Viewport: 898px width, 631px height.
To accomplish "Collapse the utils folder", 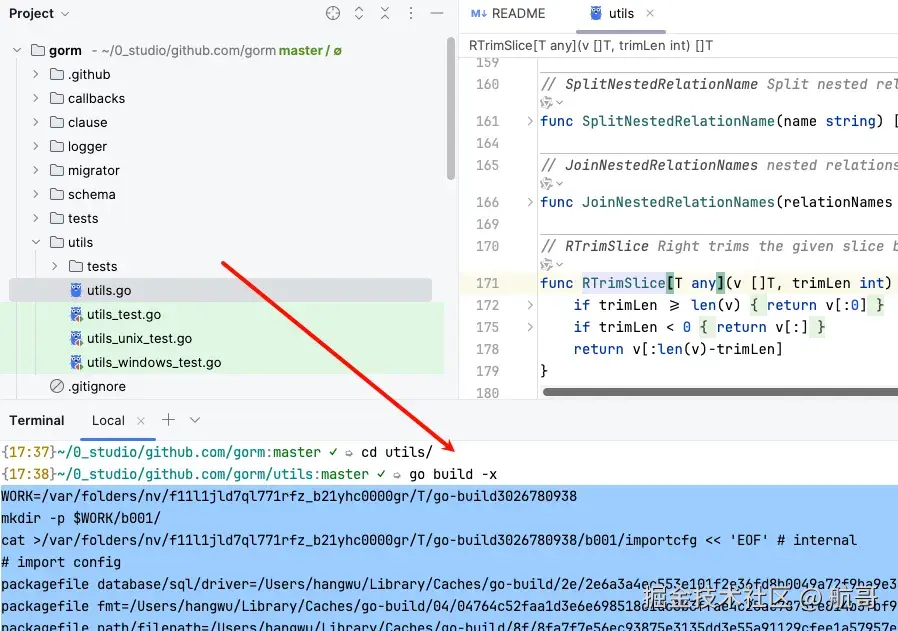I will point(36,243).
